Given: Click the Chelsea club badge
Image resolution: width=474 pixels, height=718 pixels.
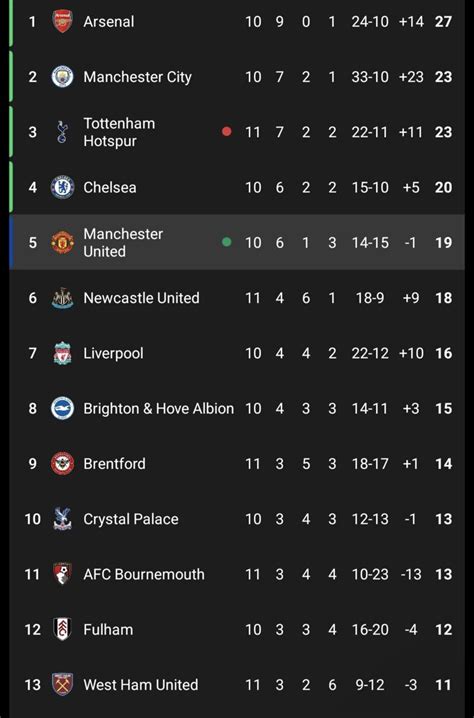Looking at the screenshot, I should (x=62, y=187).
